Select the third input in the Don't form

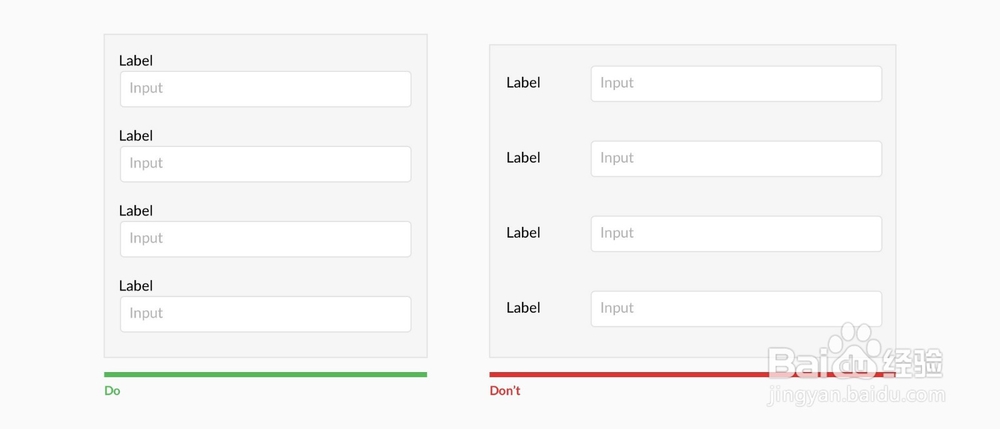(736, 234)
